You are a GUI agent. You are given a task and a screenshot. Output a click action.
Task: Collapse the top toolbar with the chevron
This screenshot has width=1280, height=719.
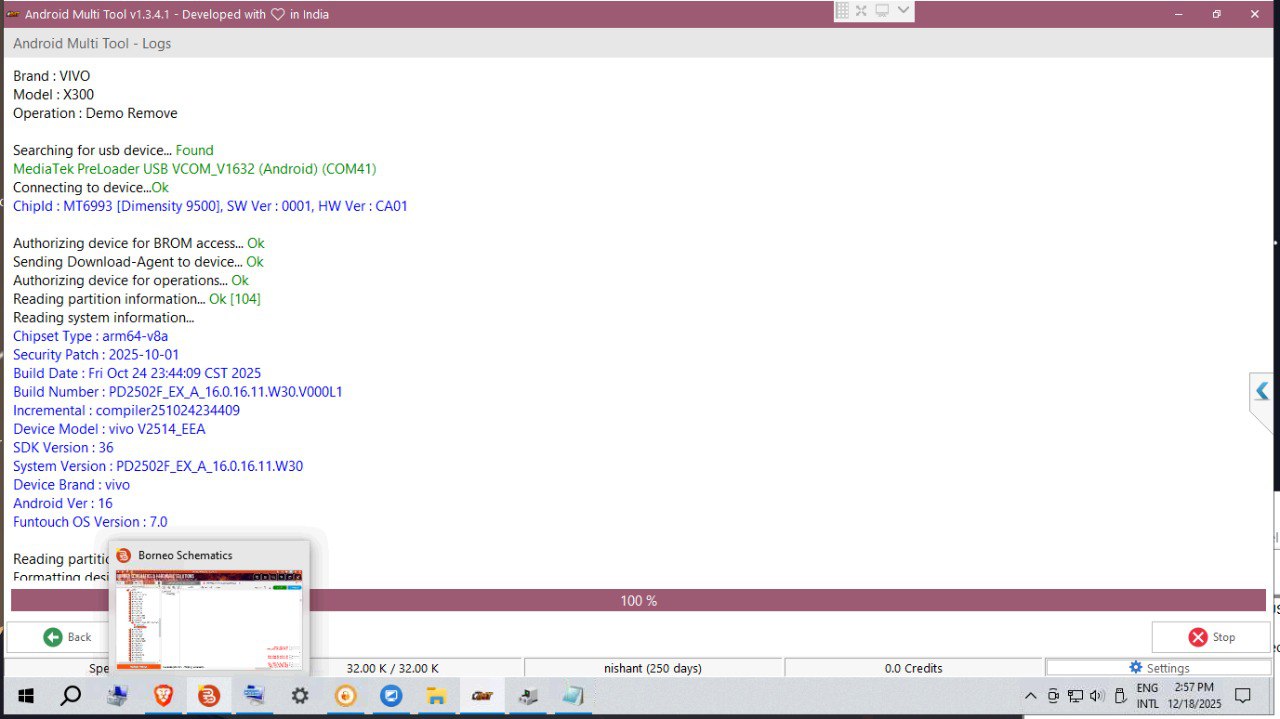point(903,11)
